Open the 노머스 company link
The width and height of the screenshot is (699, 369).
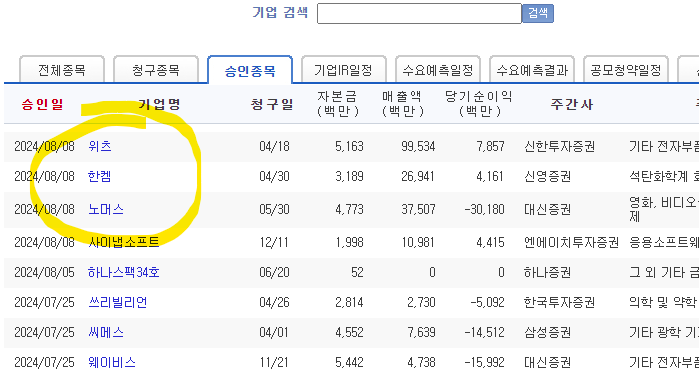(x=106, y=209)
